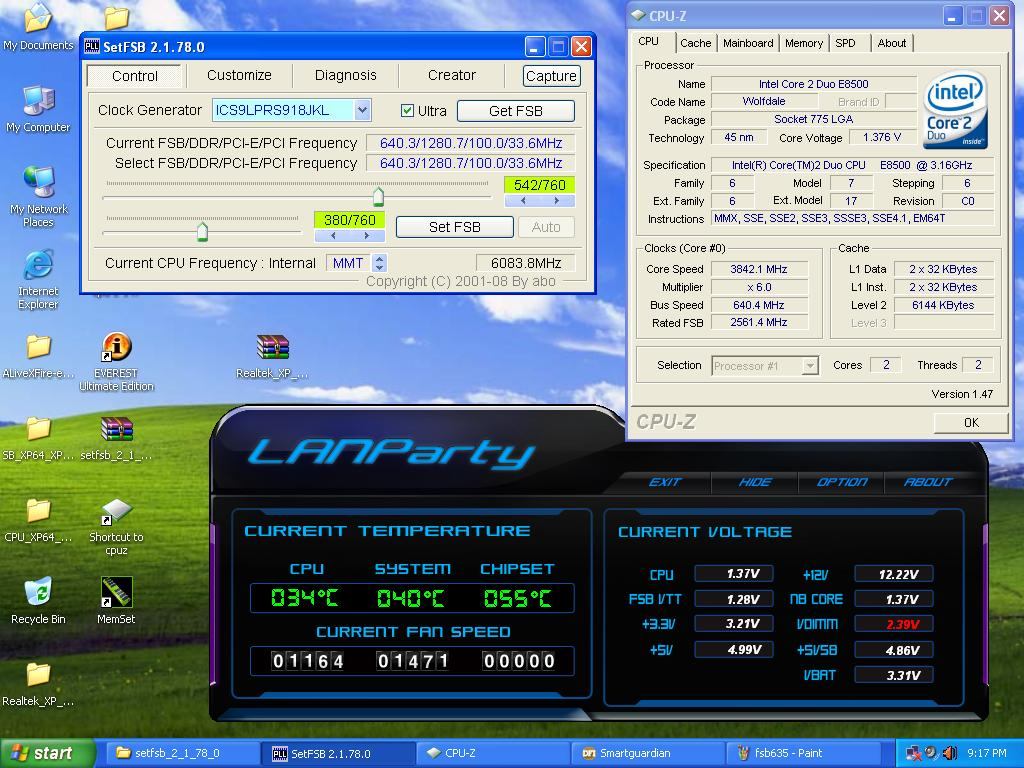The width and height of the screenshot is (1024, 768).
Task: Open Realtek_XP folder near the taskbar
Action: [x=38, y=684]
